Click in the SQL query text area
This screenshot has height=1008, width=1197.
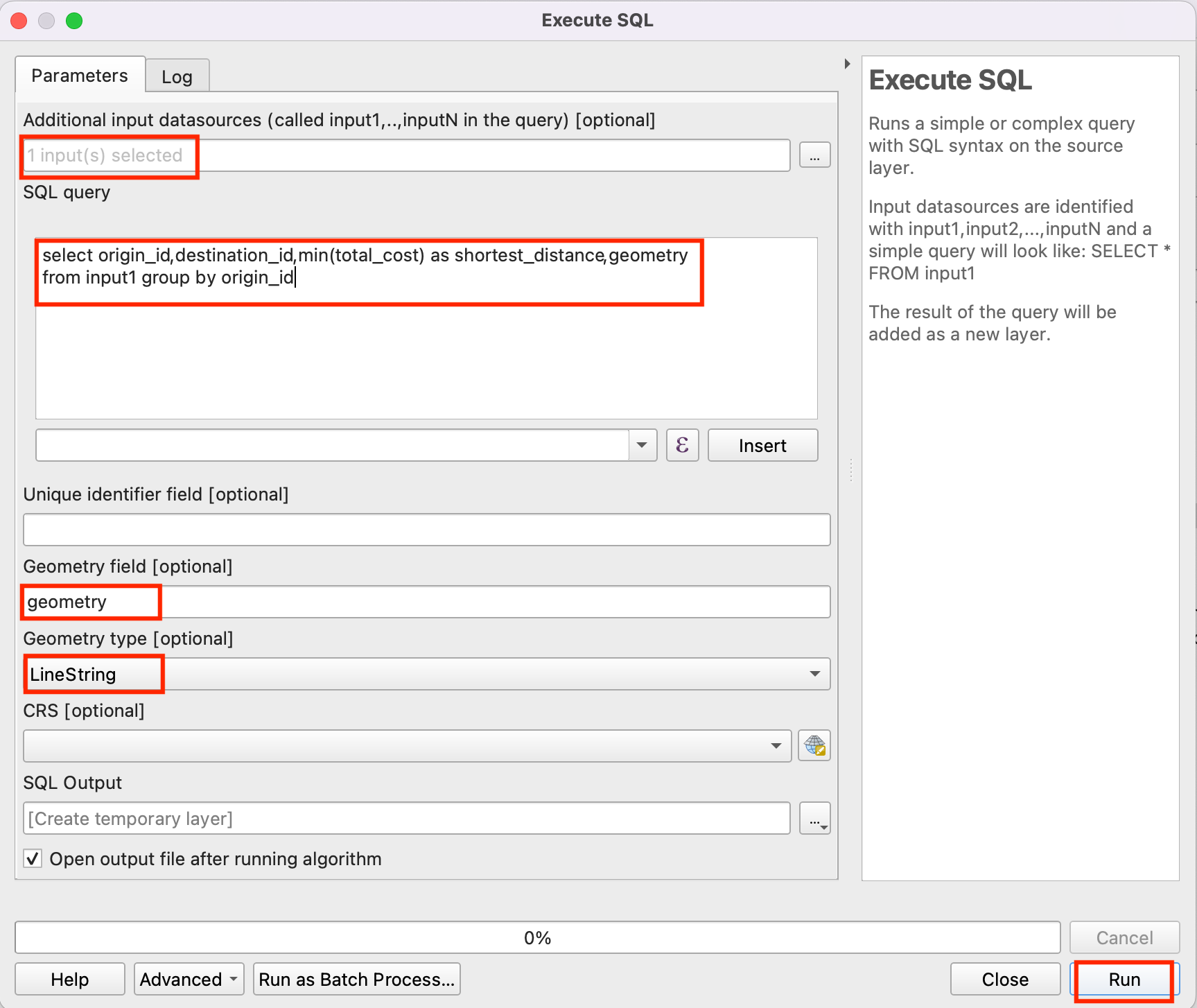coord(426,354)
